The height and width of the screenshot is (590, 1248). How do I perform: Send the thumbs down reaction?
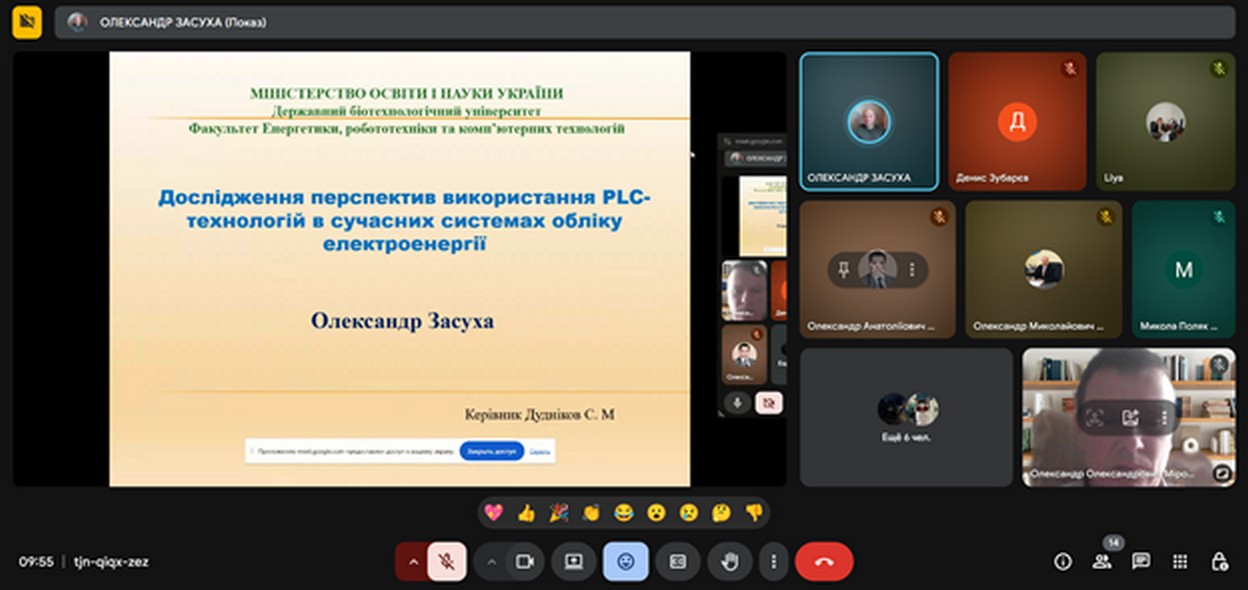pyautogui.click(x=754, y=513)
